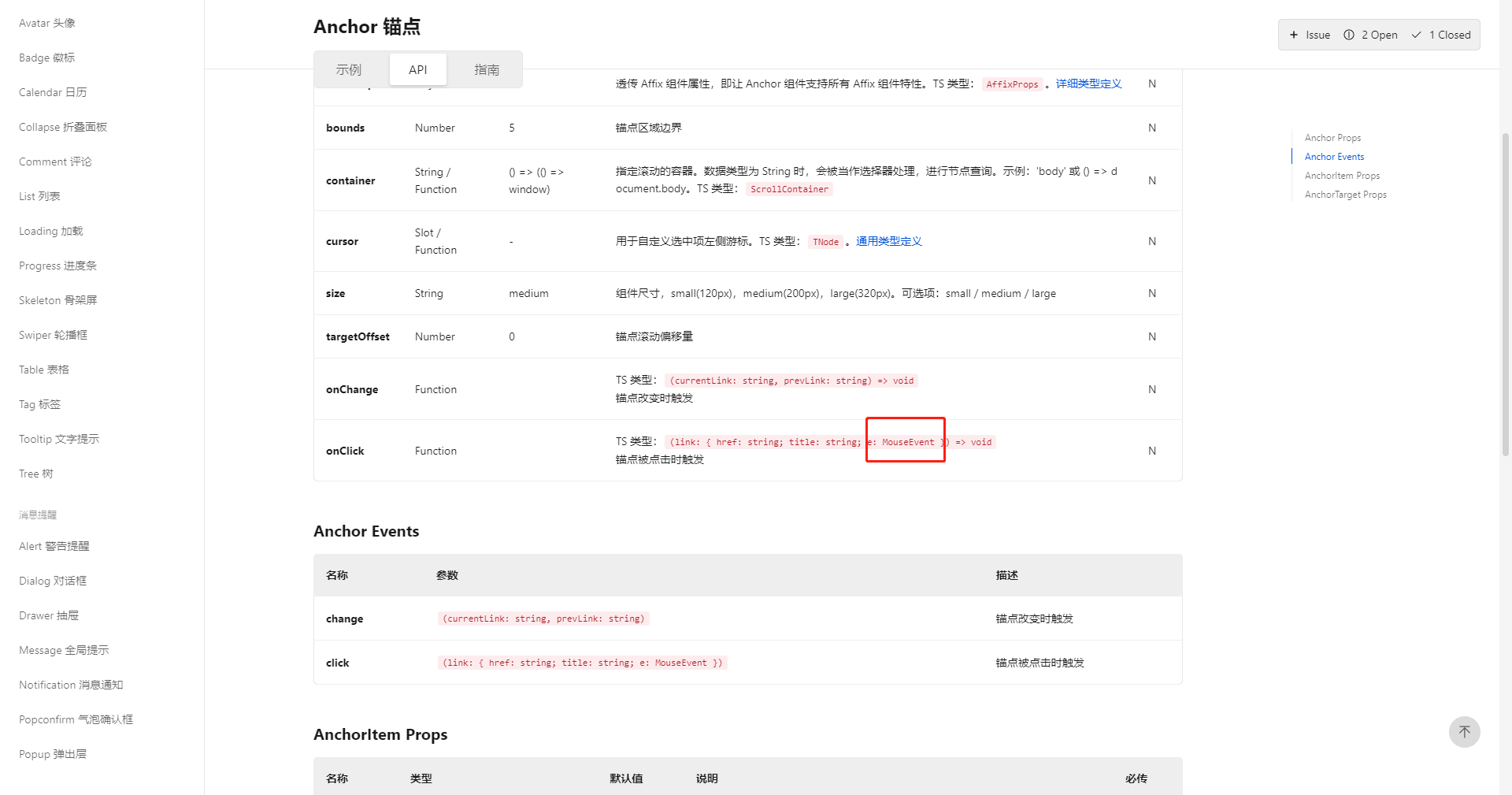This screenshot has height=795, width=1512.
Task: Click the back-to-top arrow button
Action: [1464, 732]
